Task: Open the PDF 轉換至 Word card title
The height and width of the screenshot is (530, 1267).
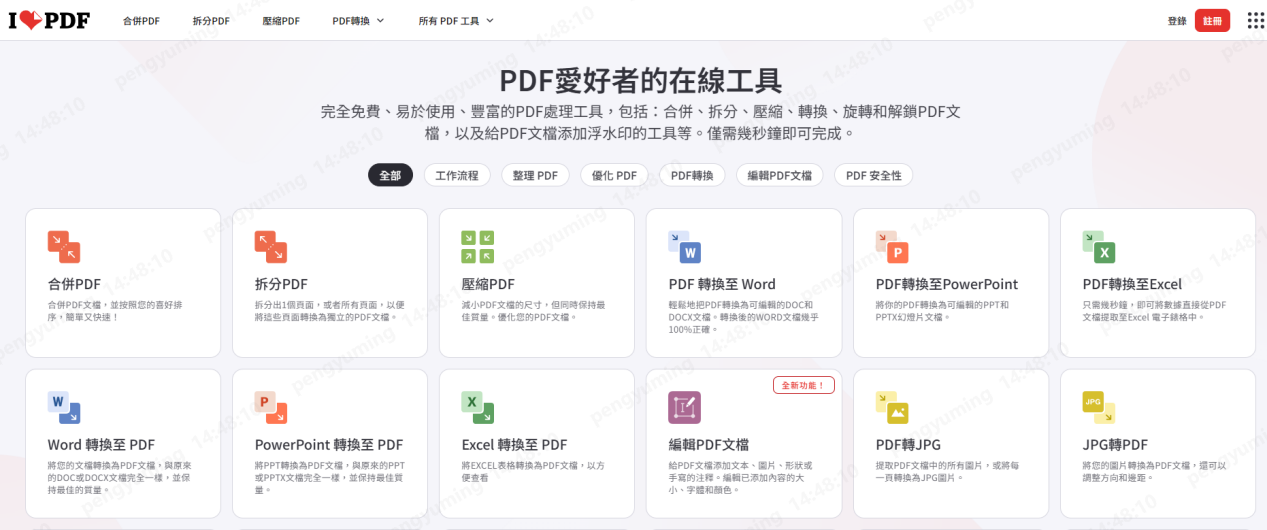Action: point(722,284)
